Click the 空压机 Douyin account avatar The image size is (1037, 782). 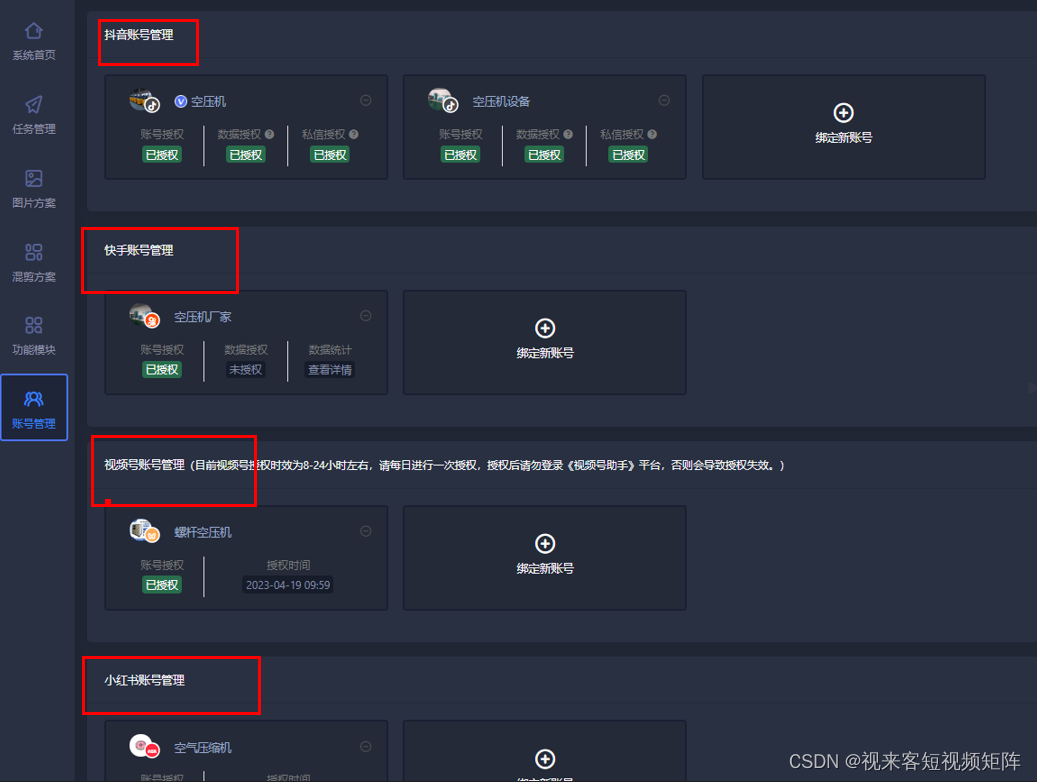(x=144, y=101)
